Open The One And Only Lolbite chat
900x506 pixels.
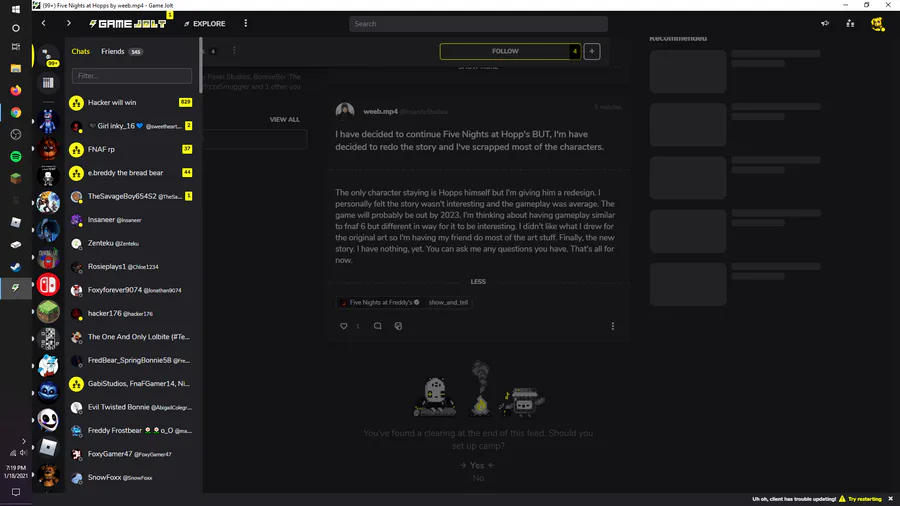(x=133, y=337)
